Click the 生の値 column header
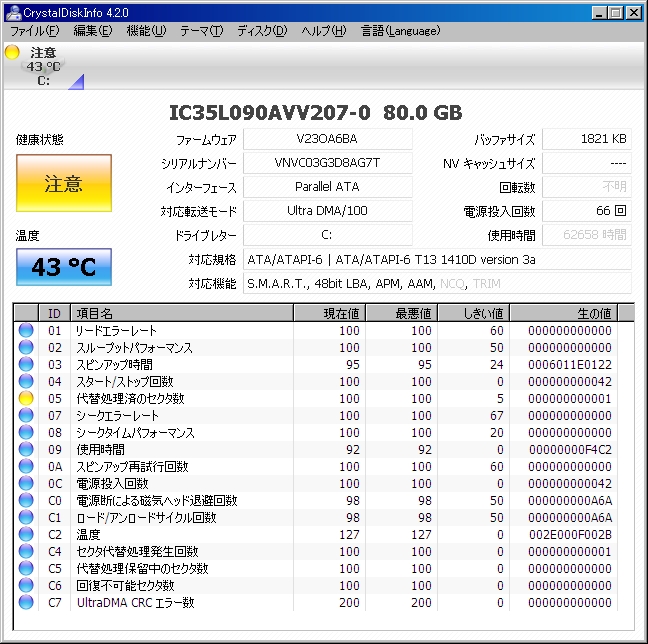Image resolution: width=648 pixels, height=644 pixels. click(x=564, y=313)
